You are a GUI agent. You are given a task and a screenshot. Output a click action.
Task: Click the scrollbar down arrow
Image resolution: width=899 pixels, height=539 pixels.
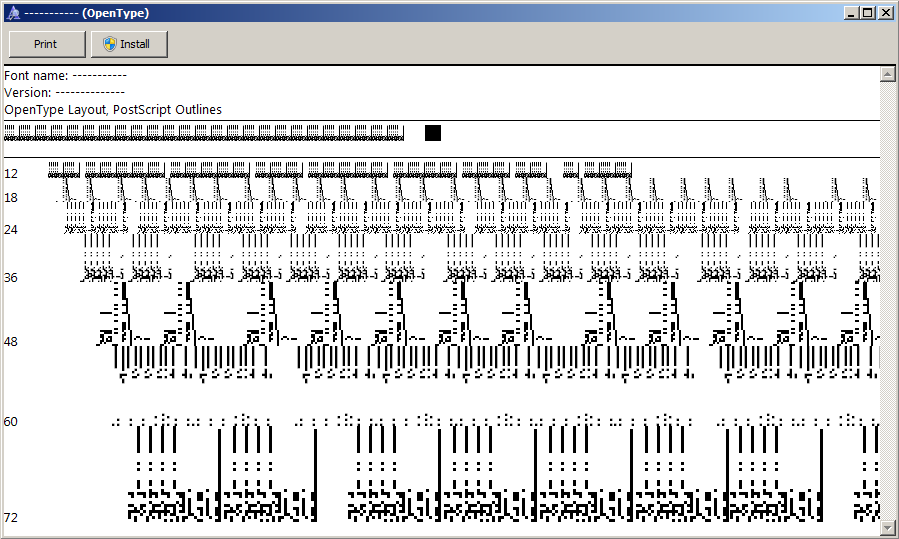click(886, 526)
